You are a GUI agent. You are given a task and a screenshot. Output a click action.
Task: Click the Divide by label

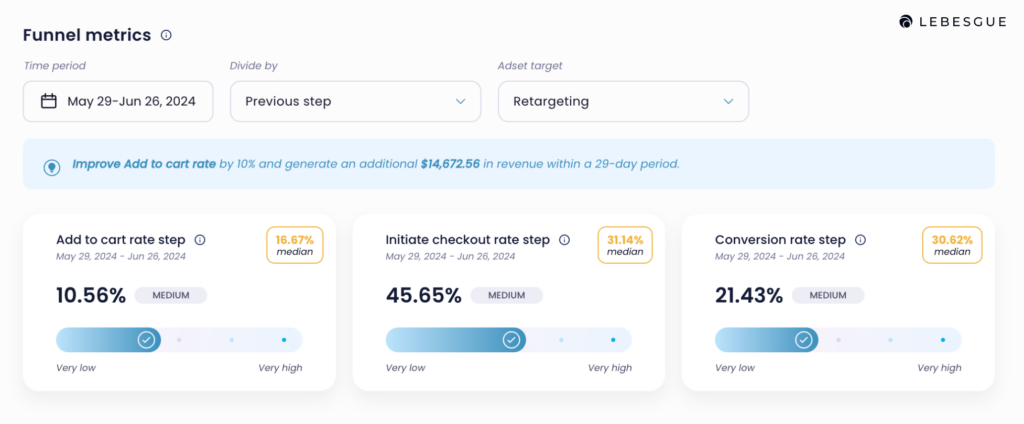click(x=254, y=65)
